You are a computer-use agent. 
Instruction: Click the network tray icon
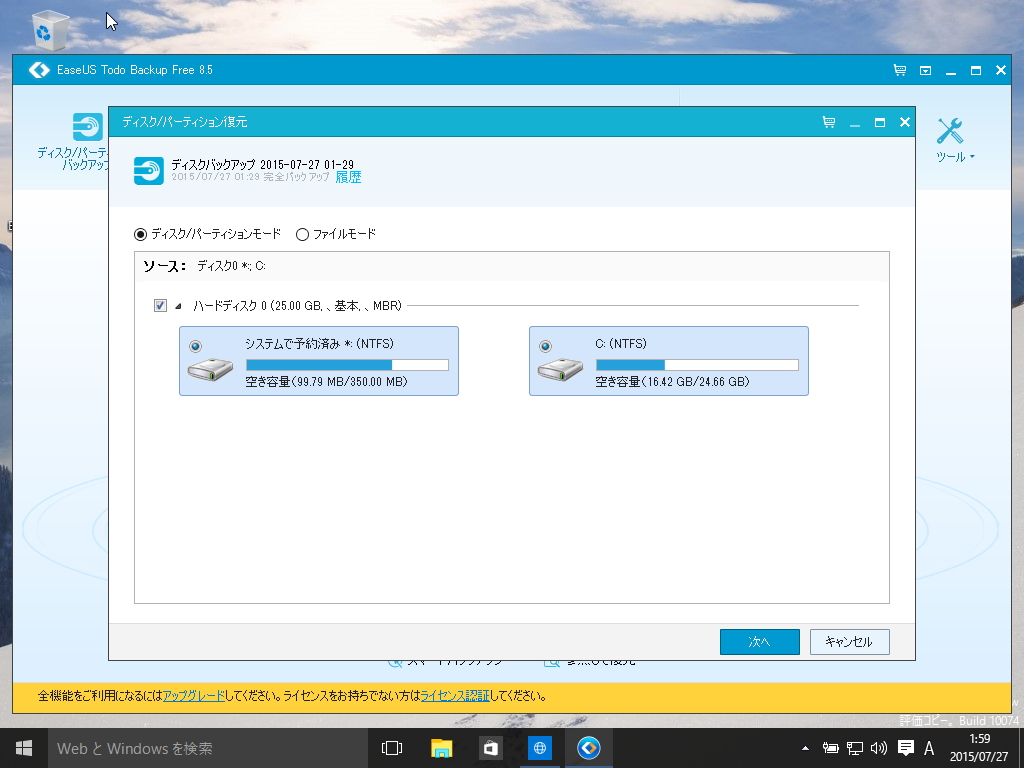click(854, 748)
